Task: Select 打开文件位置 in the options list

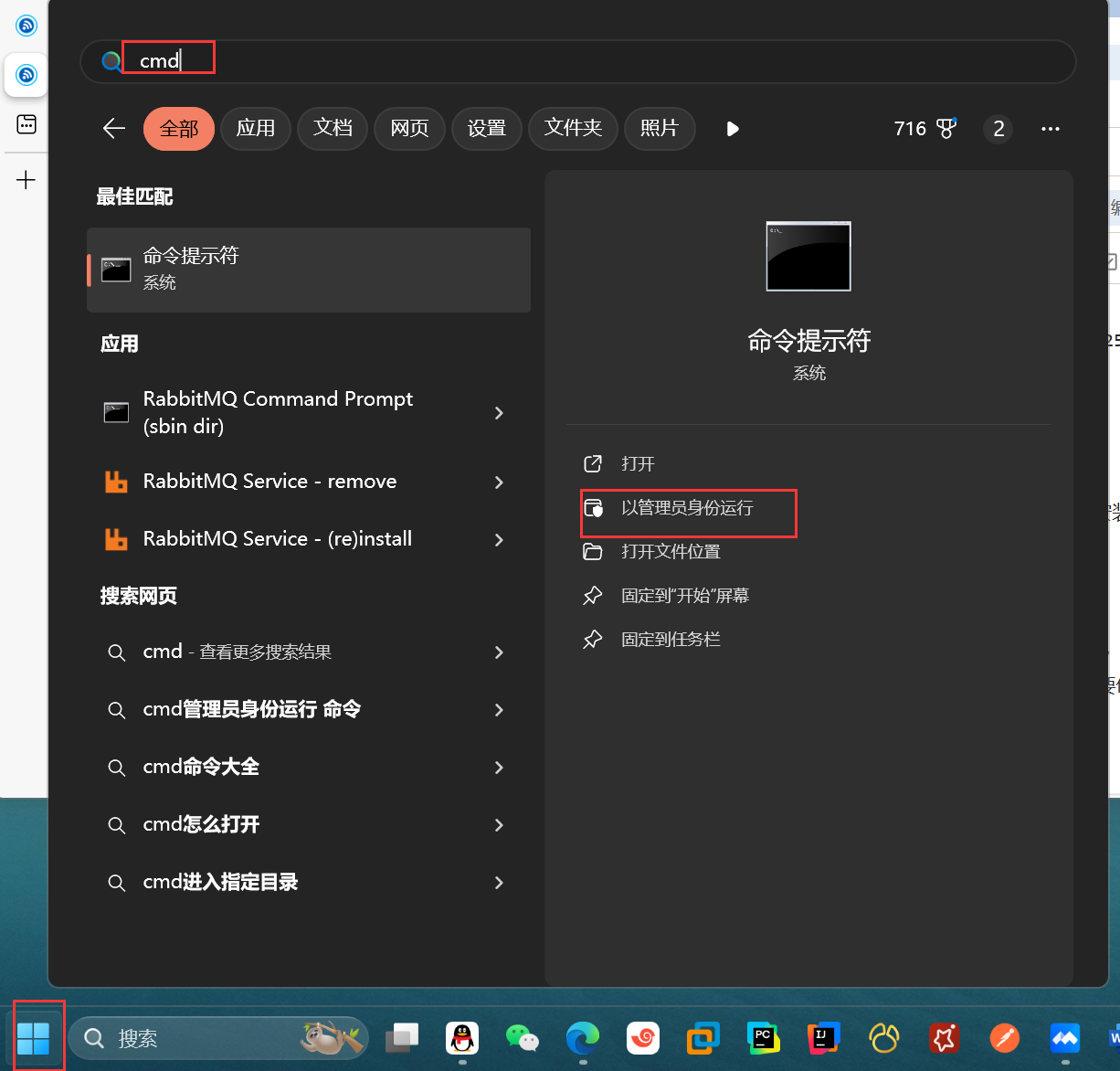Action: pyautogui.click(x=671, y=552)
